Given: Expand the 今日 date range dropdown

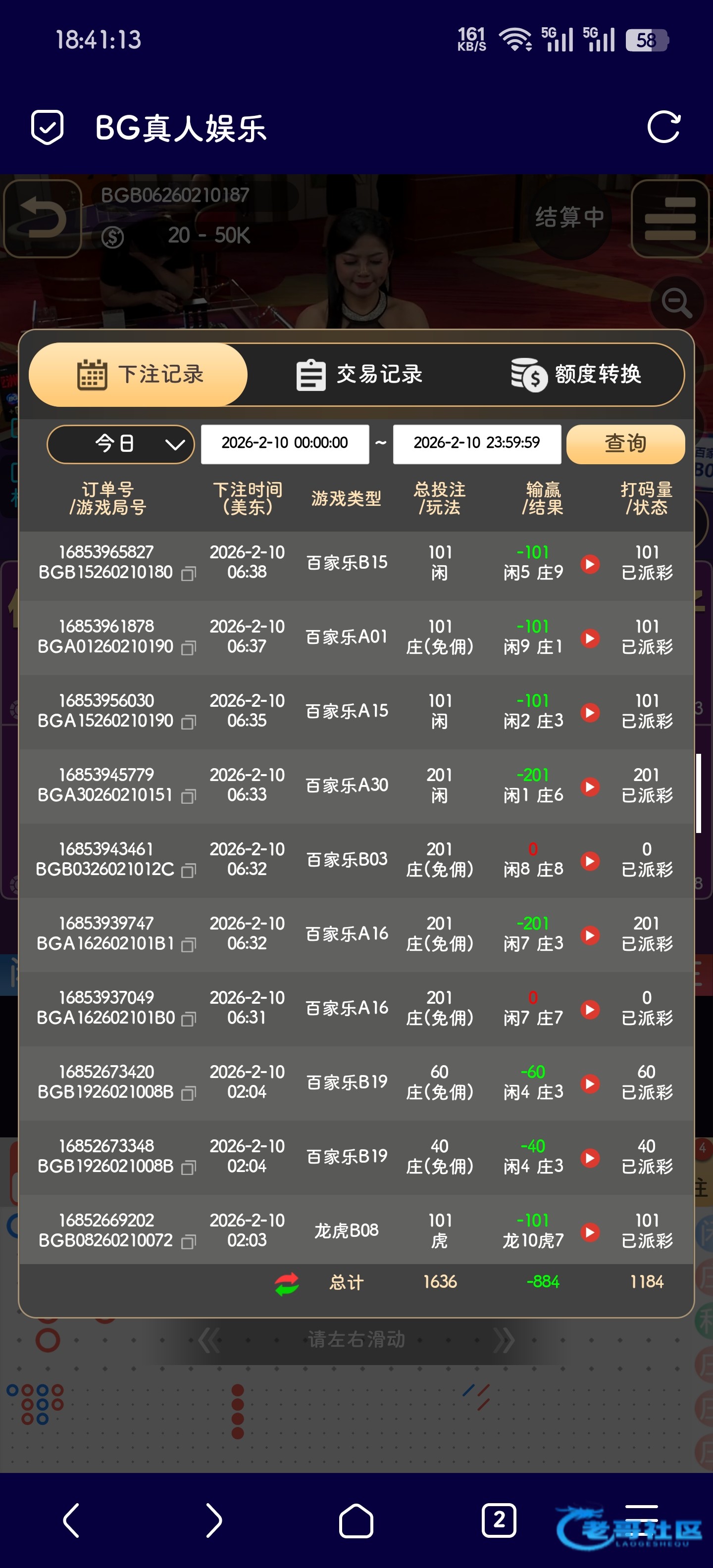Looking at the screenshot, I should tap(120, 444).
